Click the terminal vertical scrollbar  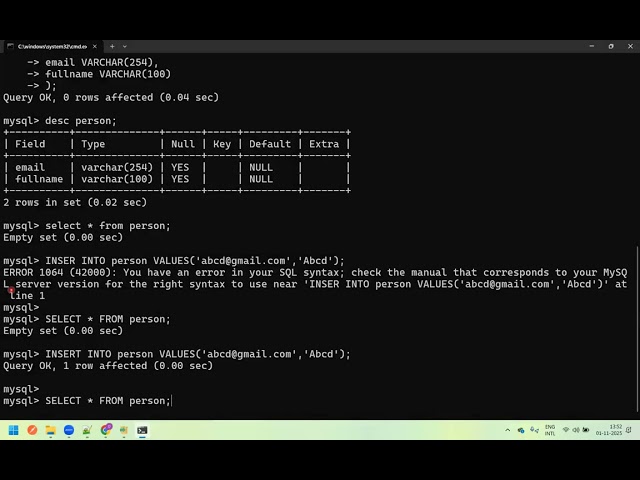(x=638, y=329)
